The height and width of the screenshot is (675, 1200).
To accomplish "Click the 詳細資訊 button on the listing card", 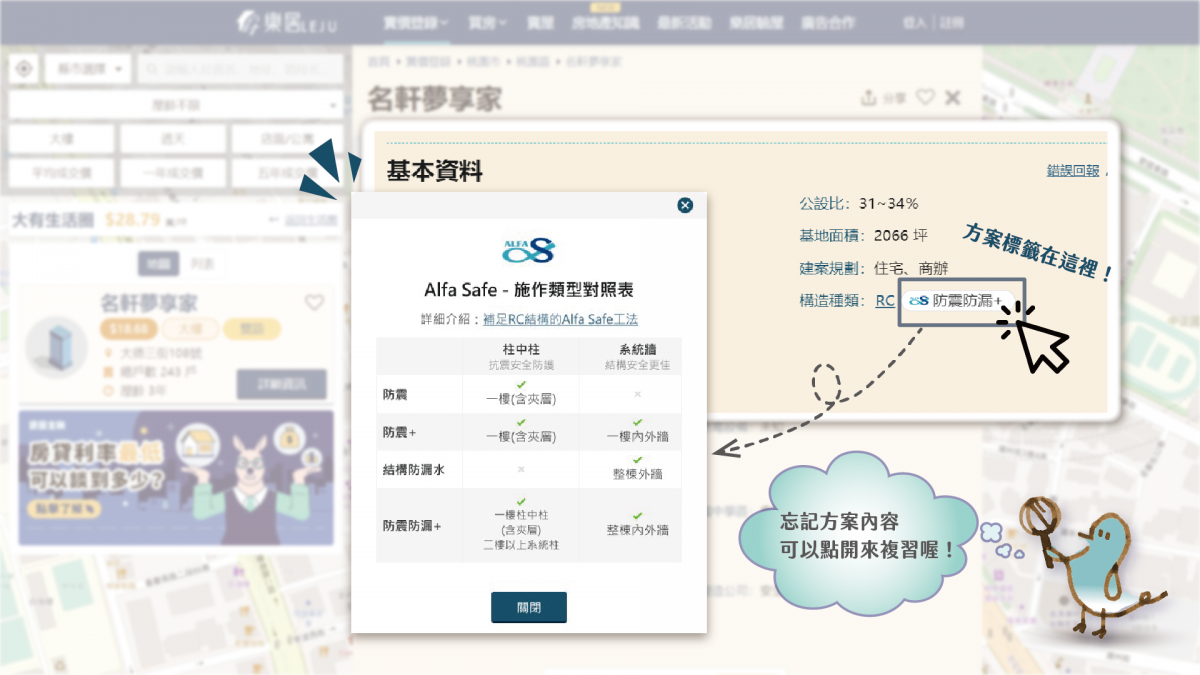I will [x=281, y=384].
